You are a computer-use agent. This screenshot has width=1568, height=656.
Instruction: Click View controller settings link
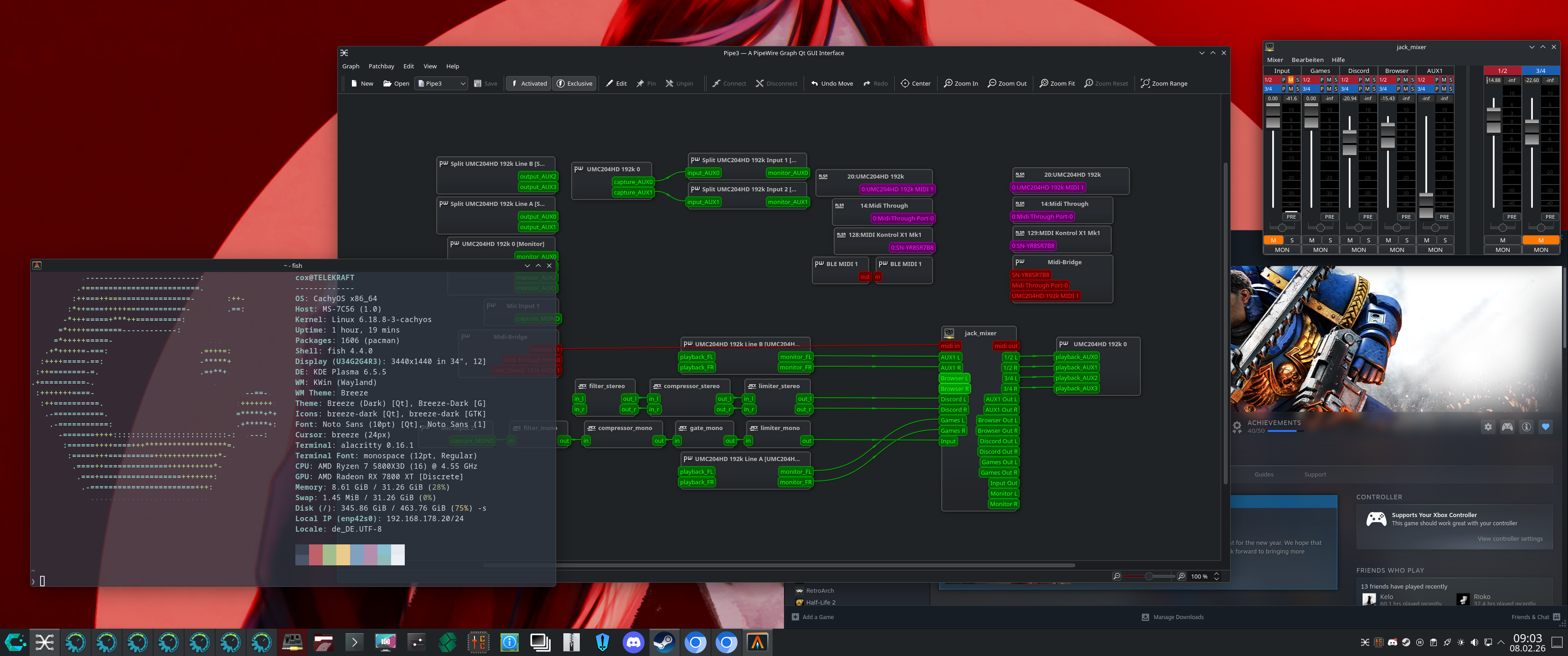click(1510, 538)
